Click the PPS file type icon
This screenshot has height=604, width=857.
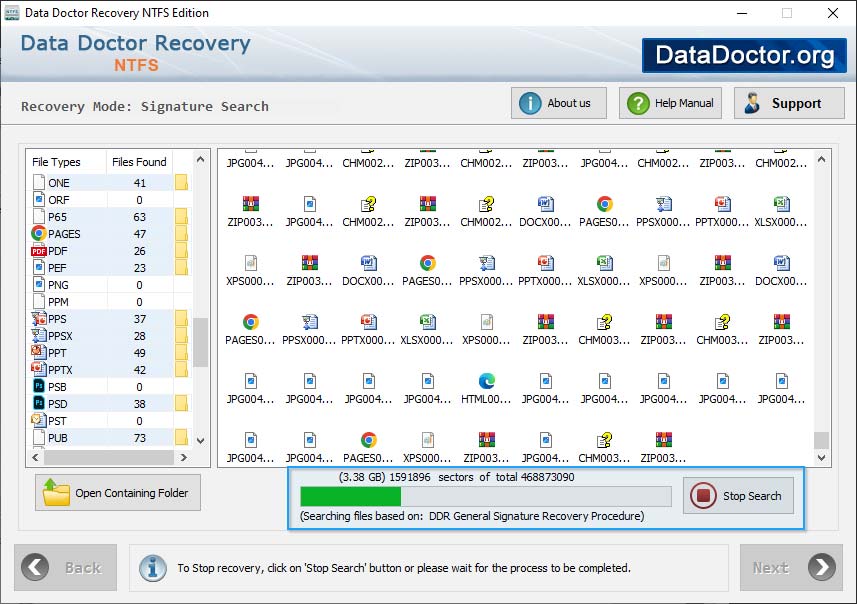point(39,319)
